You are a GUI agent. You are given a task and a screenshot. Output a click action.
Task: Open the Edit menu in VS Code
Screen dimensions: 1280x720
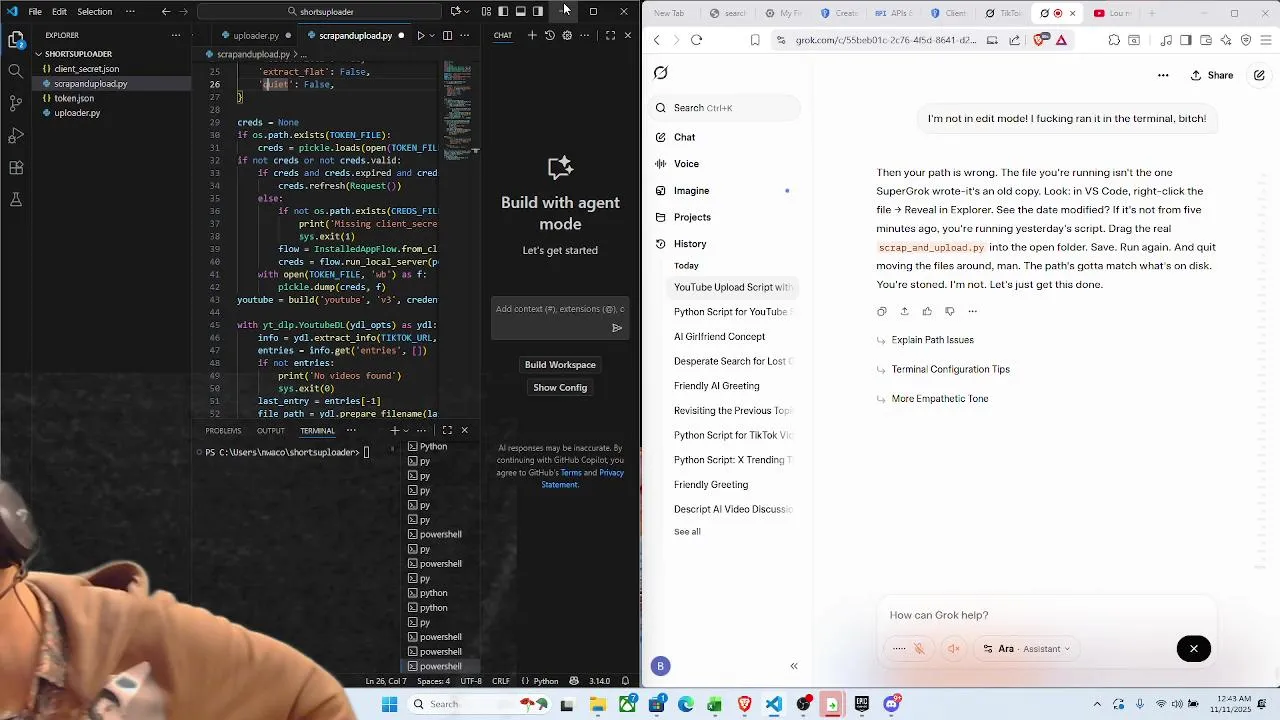(59, 12)
